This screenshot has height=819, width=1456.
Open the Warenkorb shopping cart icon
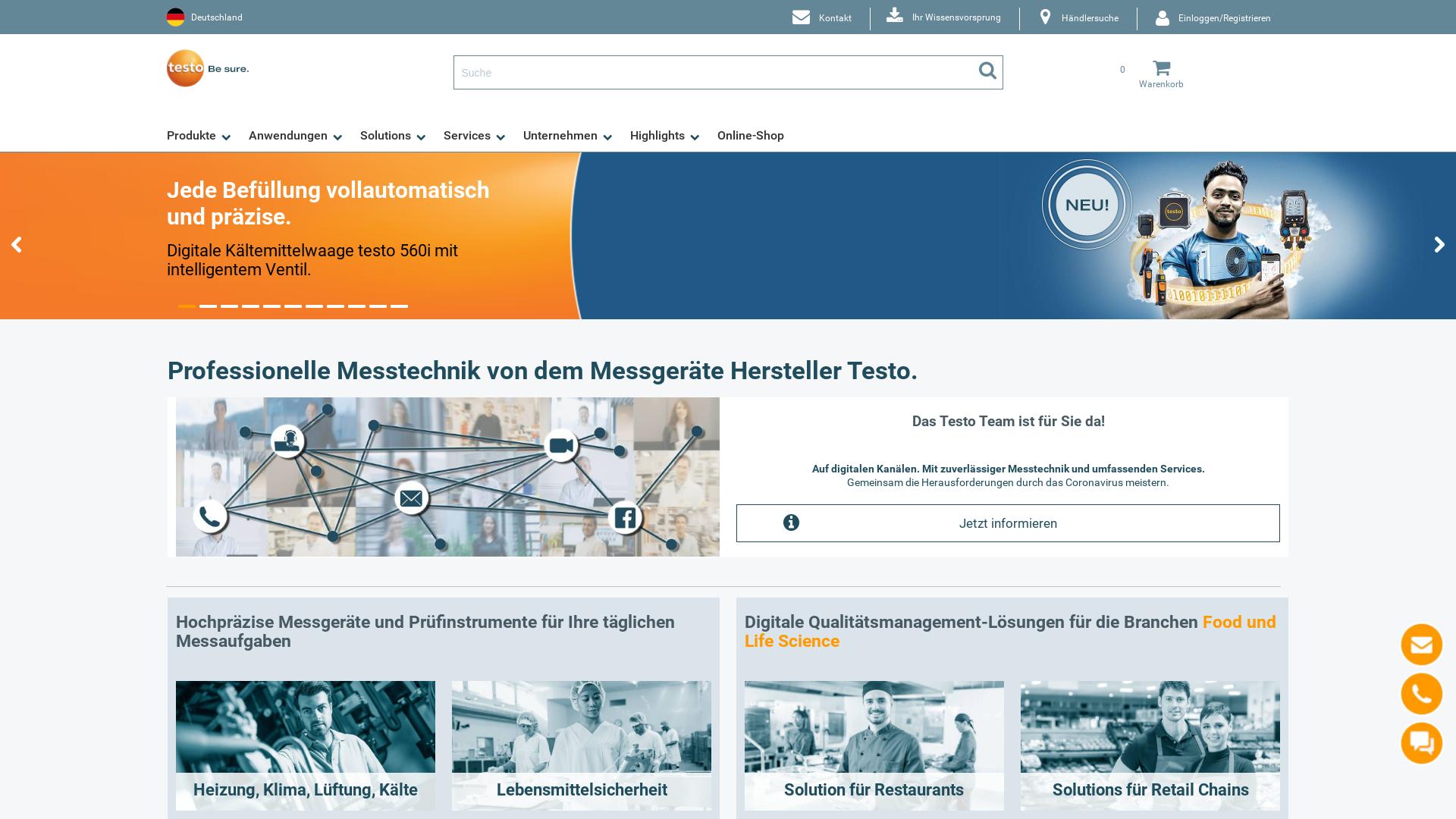[x=1162, y=68]
